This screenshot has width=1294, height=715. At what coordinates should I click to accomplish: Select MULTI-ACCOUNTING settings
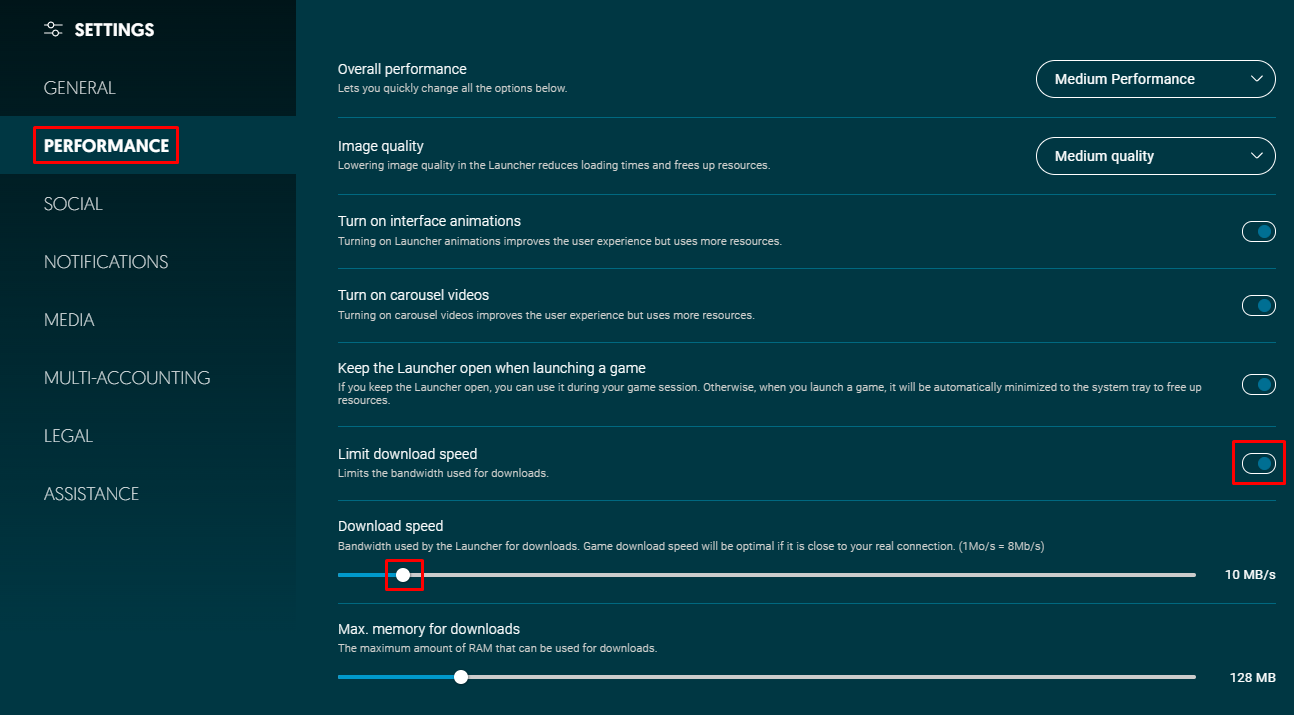[x=126, y=377]
